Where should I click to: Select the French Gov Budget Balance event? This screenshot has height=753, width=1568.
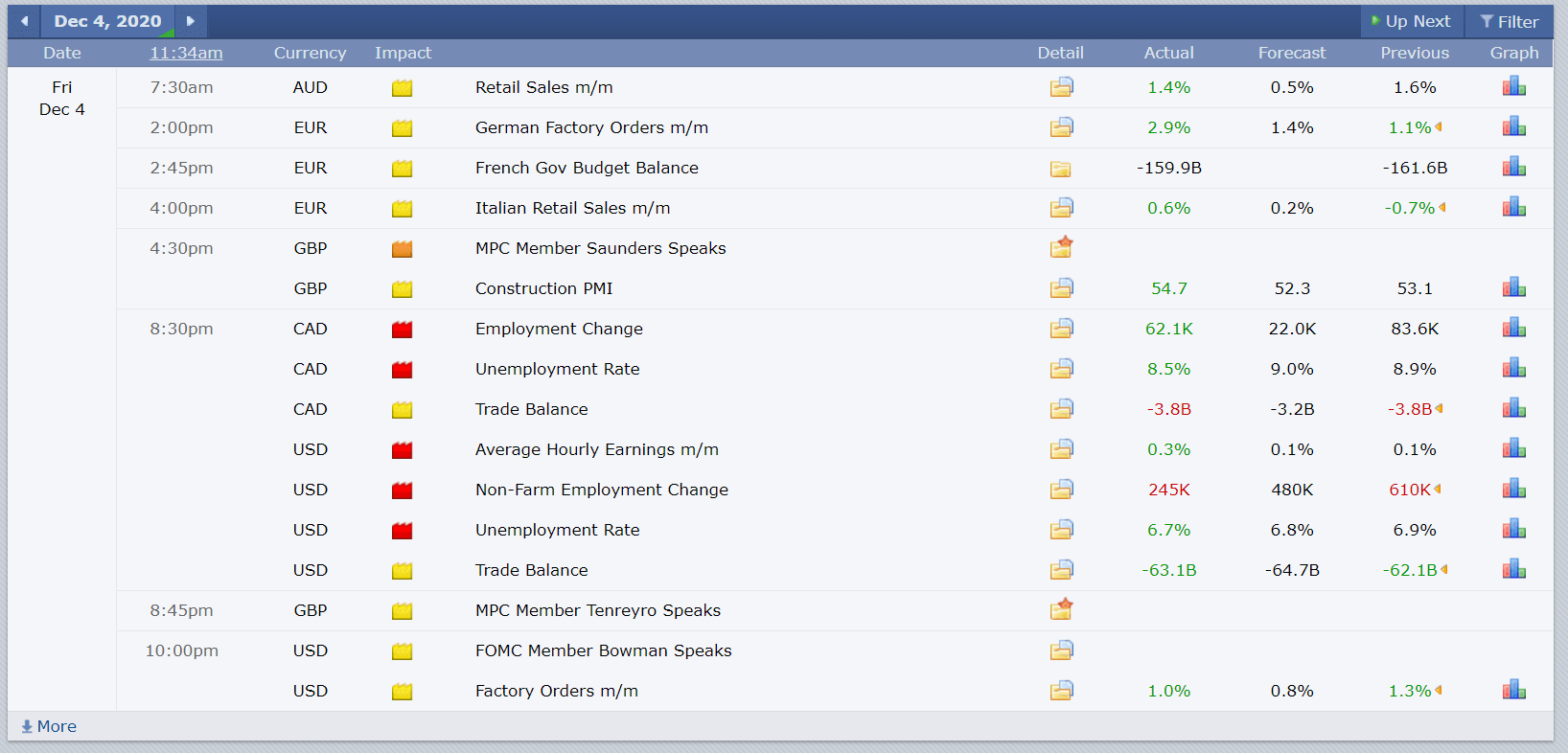(587, 168)
